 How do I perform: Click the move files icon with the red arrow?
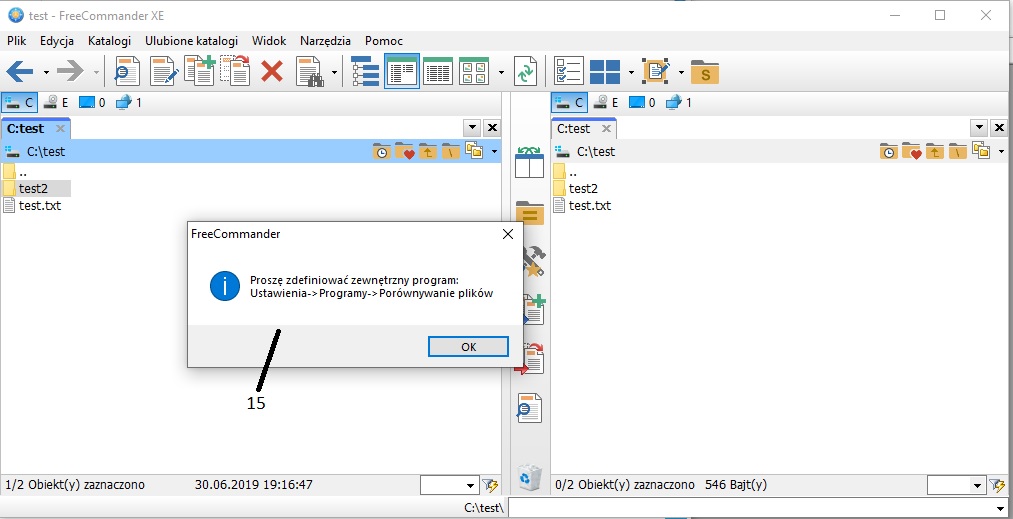pyautogui.click(x=235, y=70)
